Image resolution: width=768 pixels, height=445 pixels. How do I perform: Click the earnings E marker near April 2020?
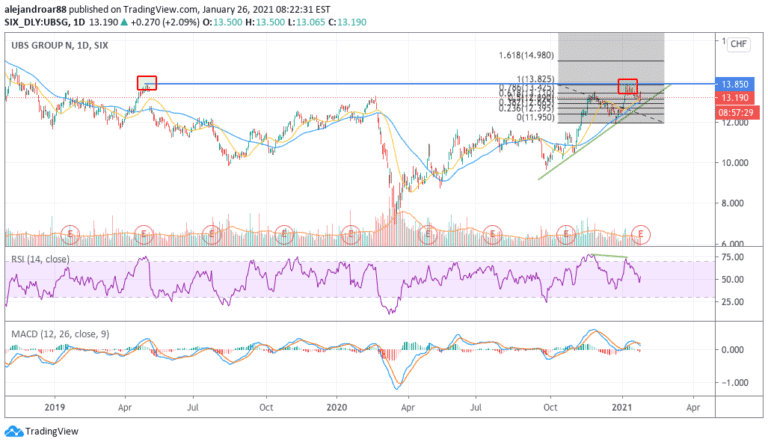(428, 235)
